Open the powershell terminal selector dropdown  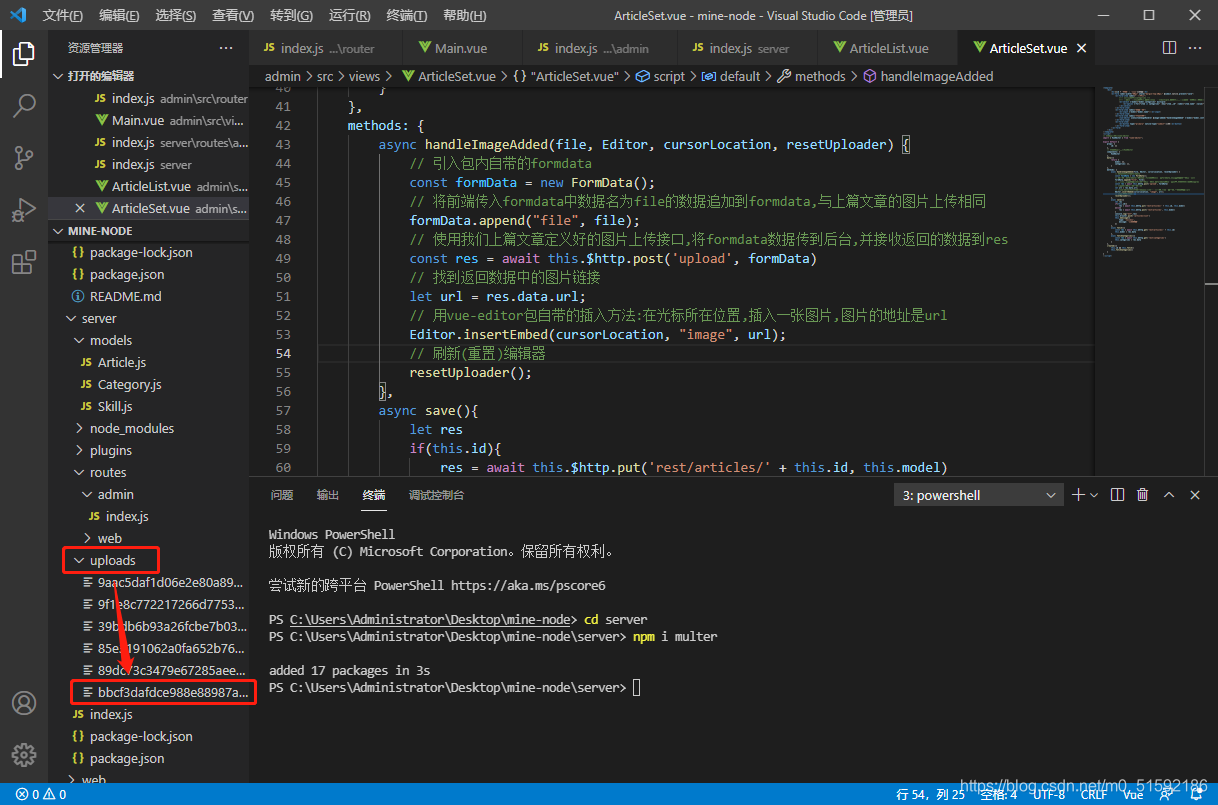click(979, 495)
